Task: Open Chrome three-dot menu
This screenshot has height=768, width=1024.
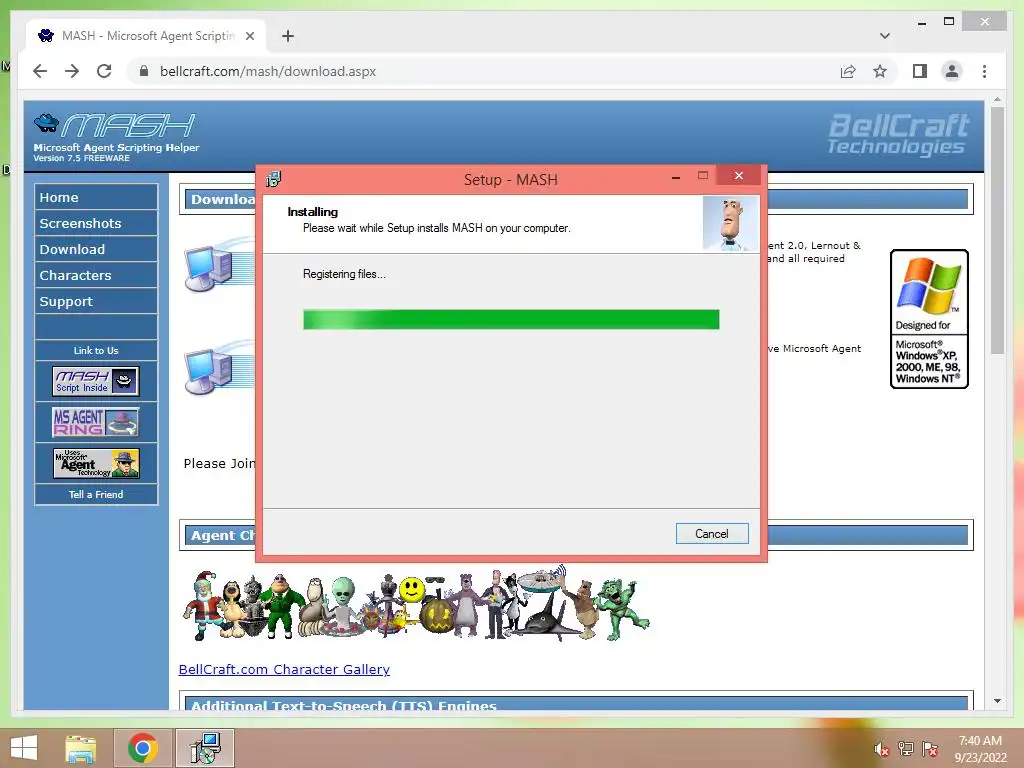Action: click(984, 71)
